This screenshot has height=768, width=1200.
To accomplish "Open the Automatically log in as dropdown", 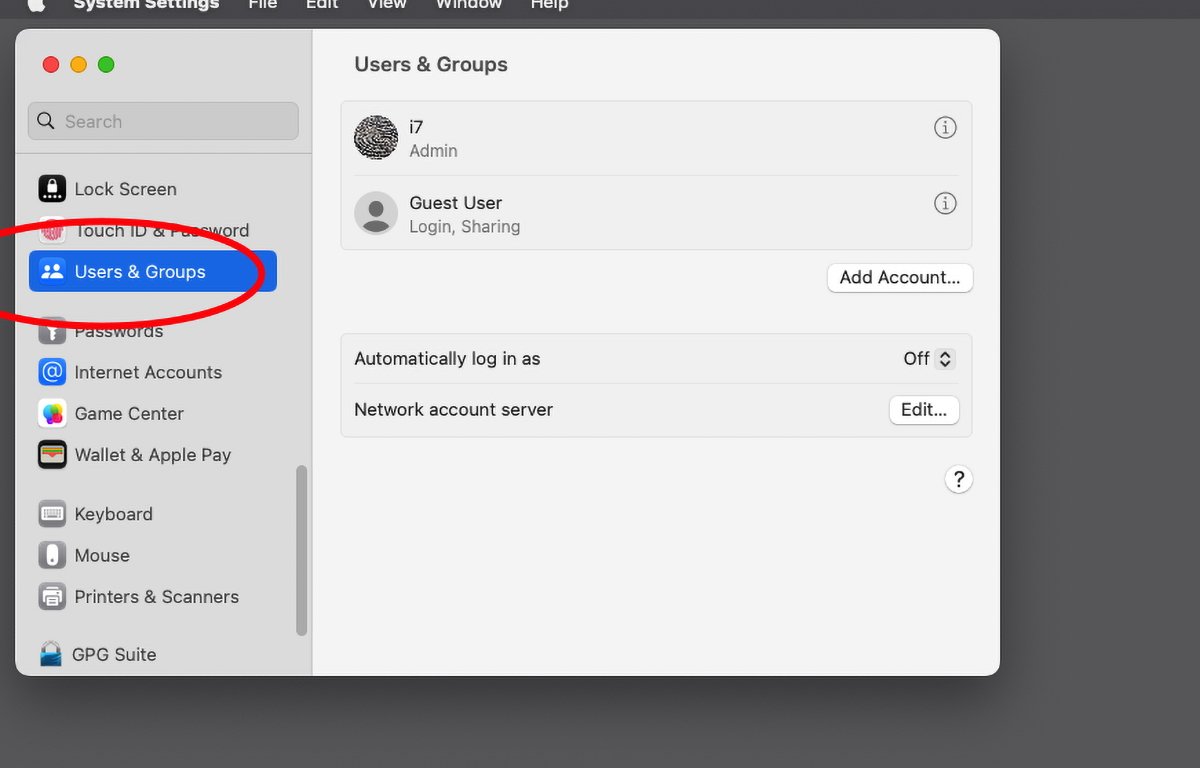I will 930,359.
